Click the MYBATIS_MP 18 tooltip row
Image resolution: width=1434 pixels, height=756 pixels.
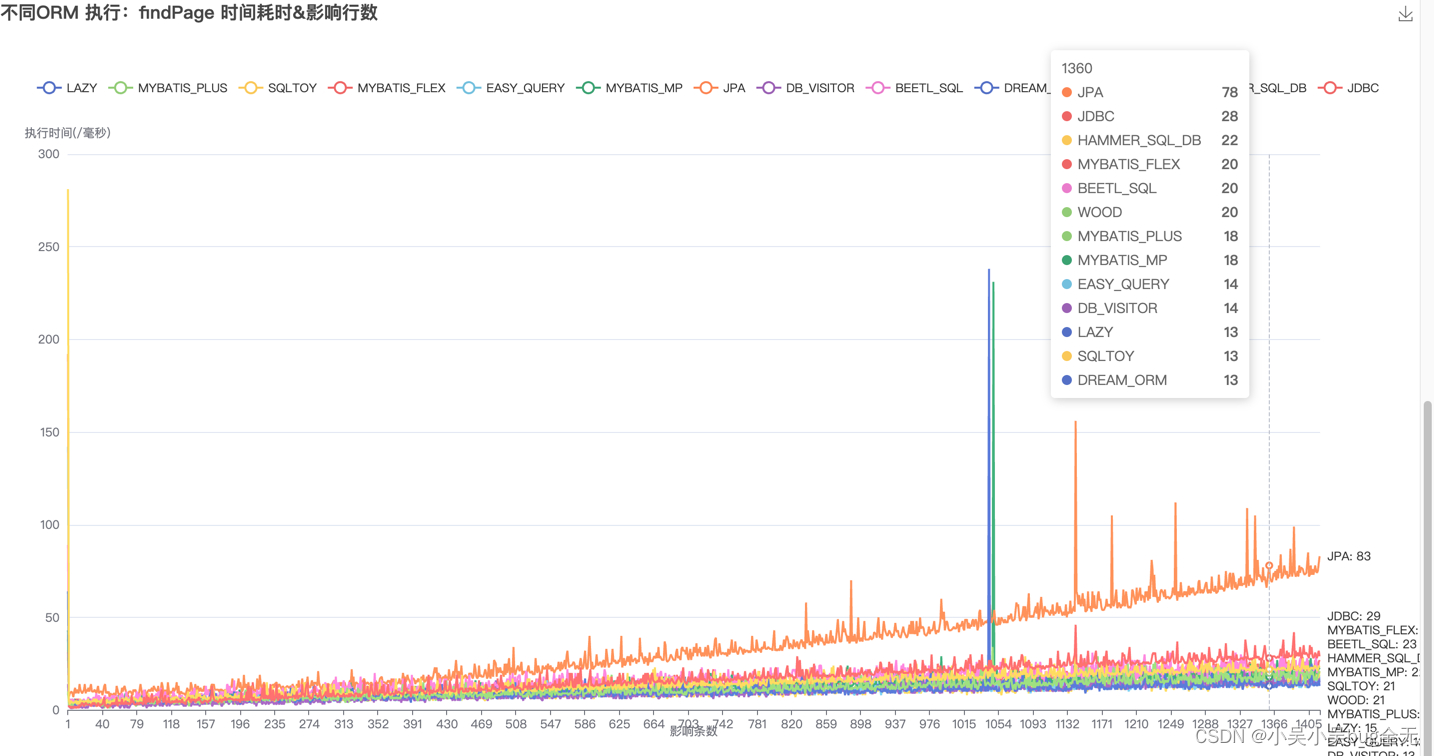pyautogui.click(x=1150, y=260)
